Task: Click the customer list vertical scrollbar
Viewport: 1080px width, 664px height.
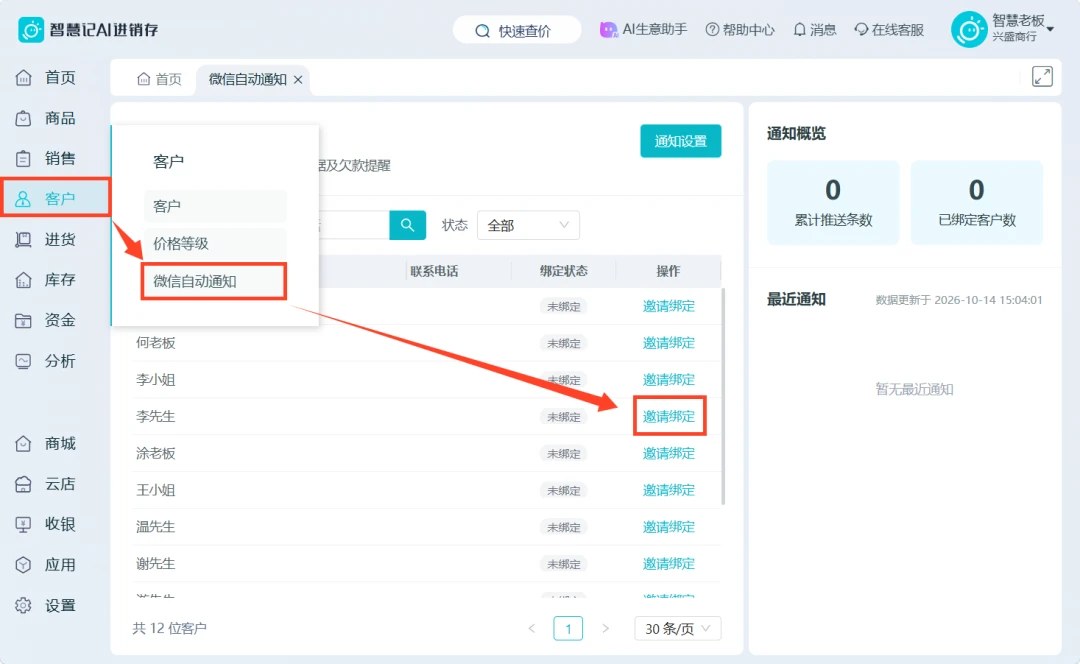Action: click(x=723, y=396)
